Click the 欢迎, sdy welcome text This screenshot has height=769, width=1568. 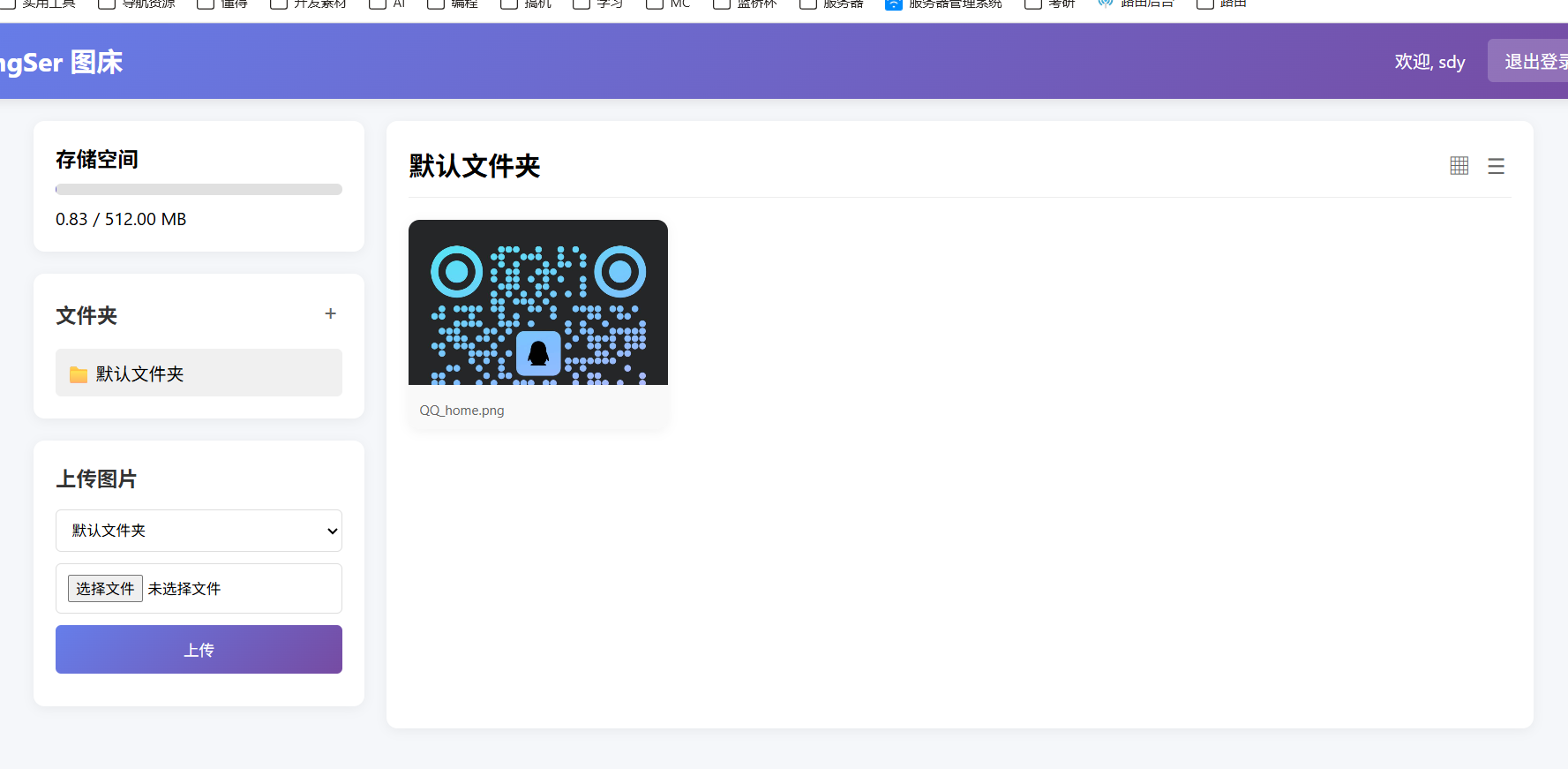pyautogui.click(x=1429, y=62)
